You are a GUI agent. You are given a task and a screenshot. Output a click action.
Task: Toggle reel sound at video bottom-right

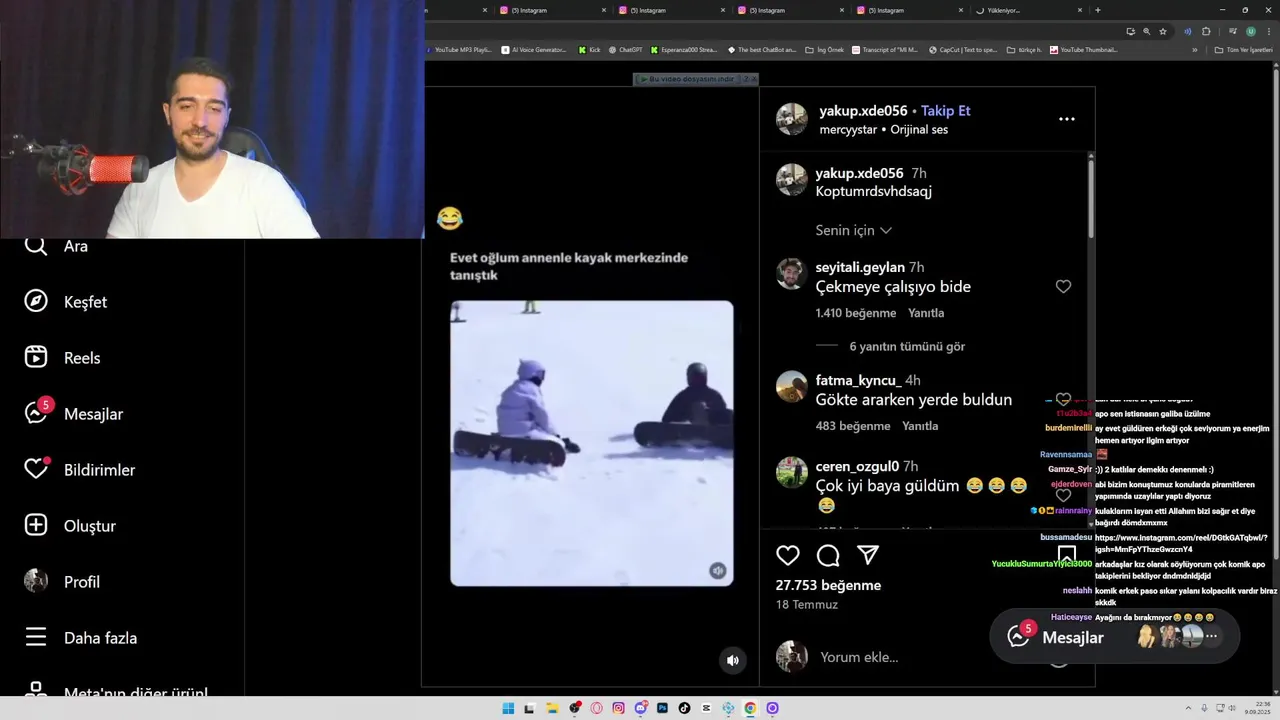[x=733, y=660]
